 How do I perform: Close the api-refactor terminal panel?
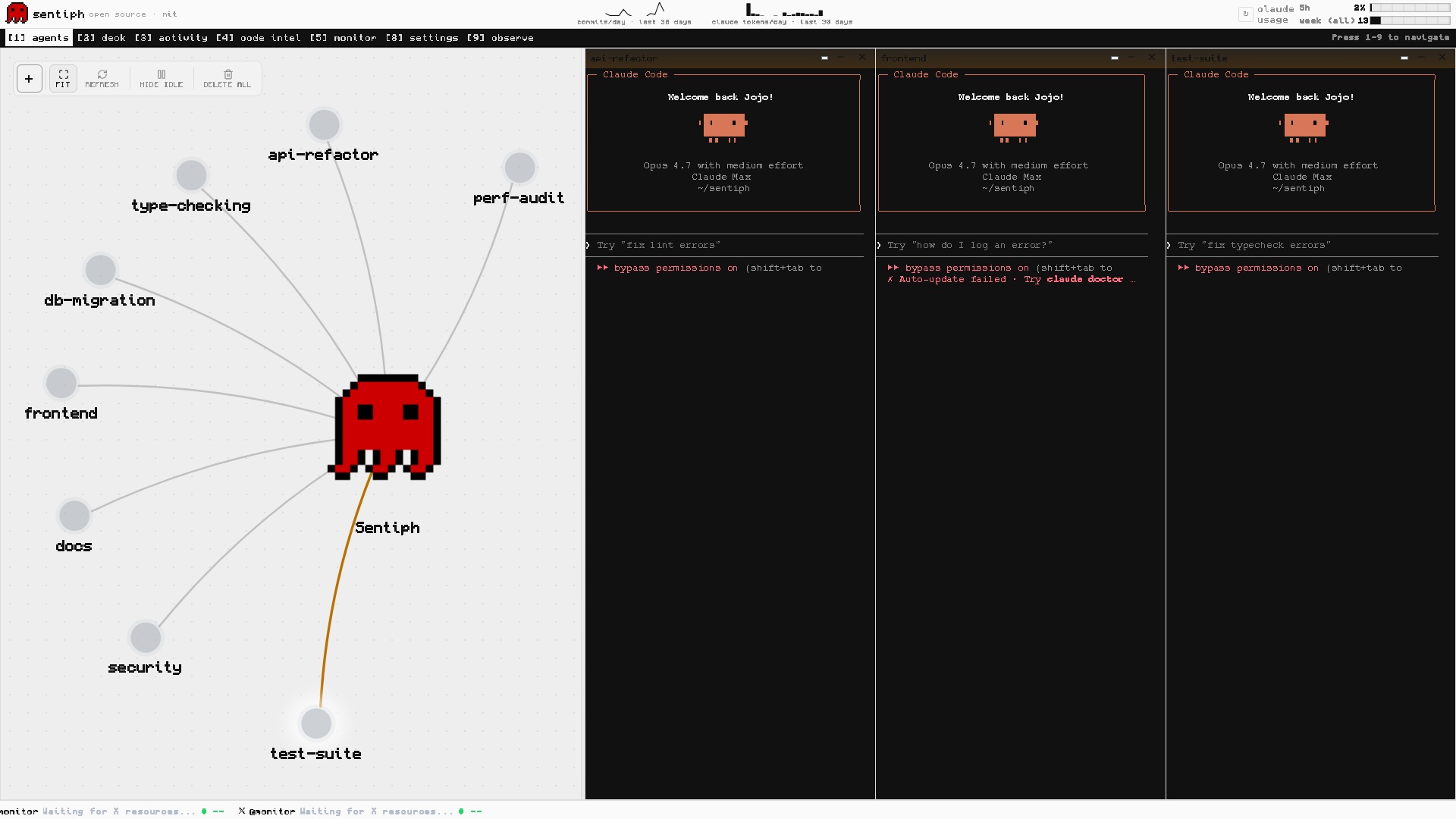point(861,58)
